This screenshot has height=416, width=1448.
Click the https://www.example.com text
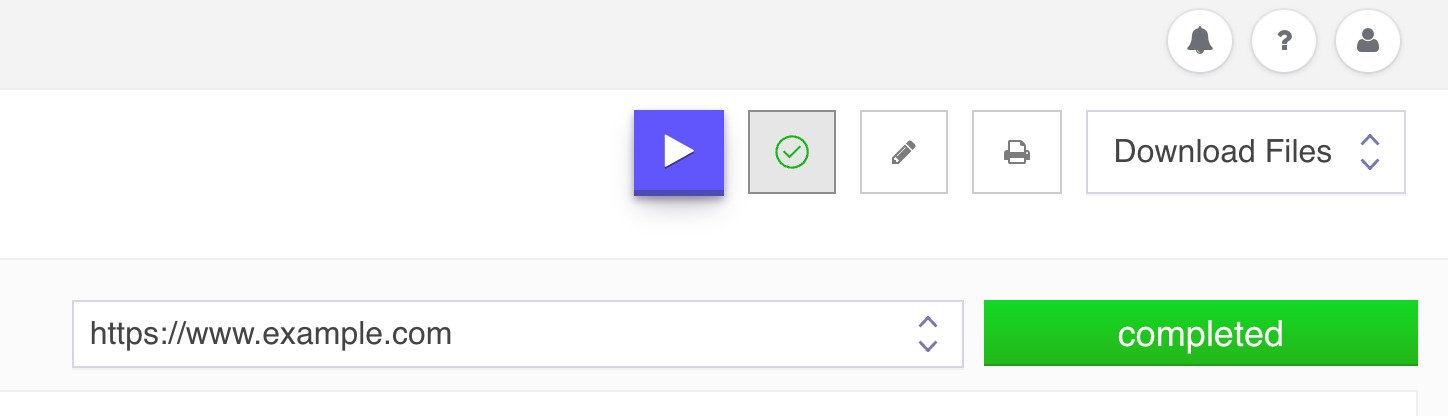(x=271, y=333)
